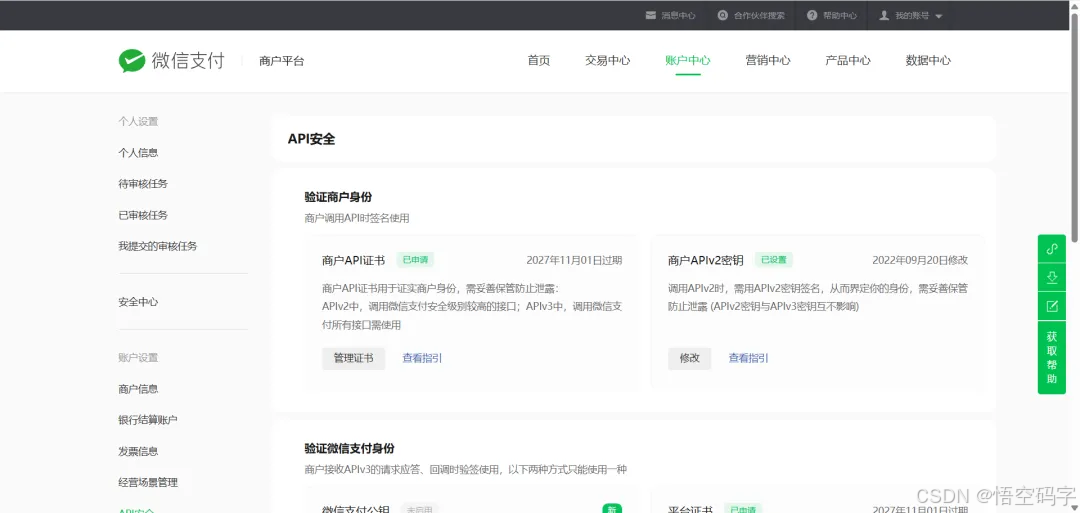The width and height of the screenshot is (1080, 513).
Task: Click the green floating edit-note icon
Action: tap(1052, 306)
